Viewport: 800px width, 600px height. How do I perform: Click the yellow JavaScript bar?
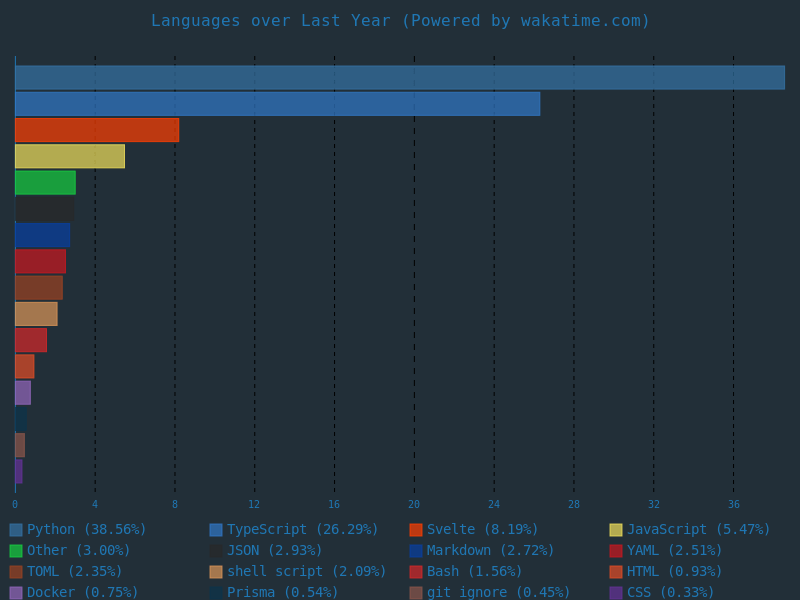[70, 156]
